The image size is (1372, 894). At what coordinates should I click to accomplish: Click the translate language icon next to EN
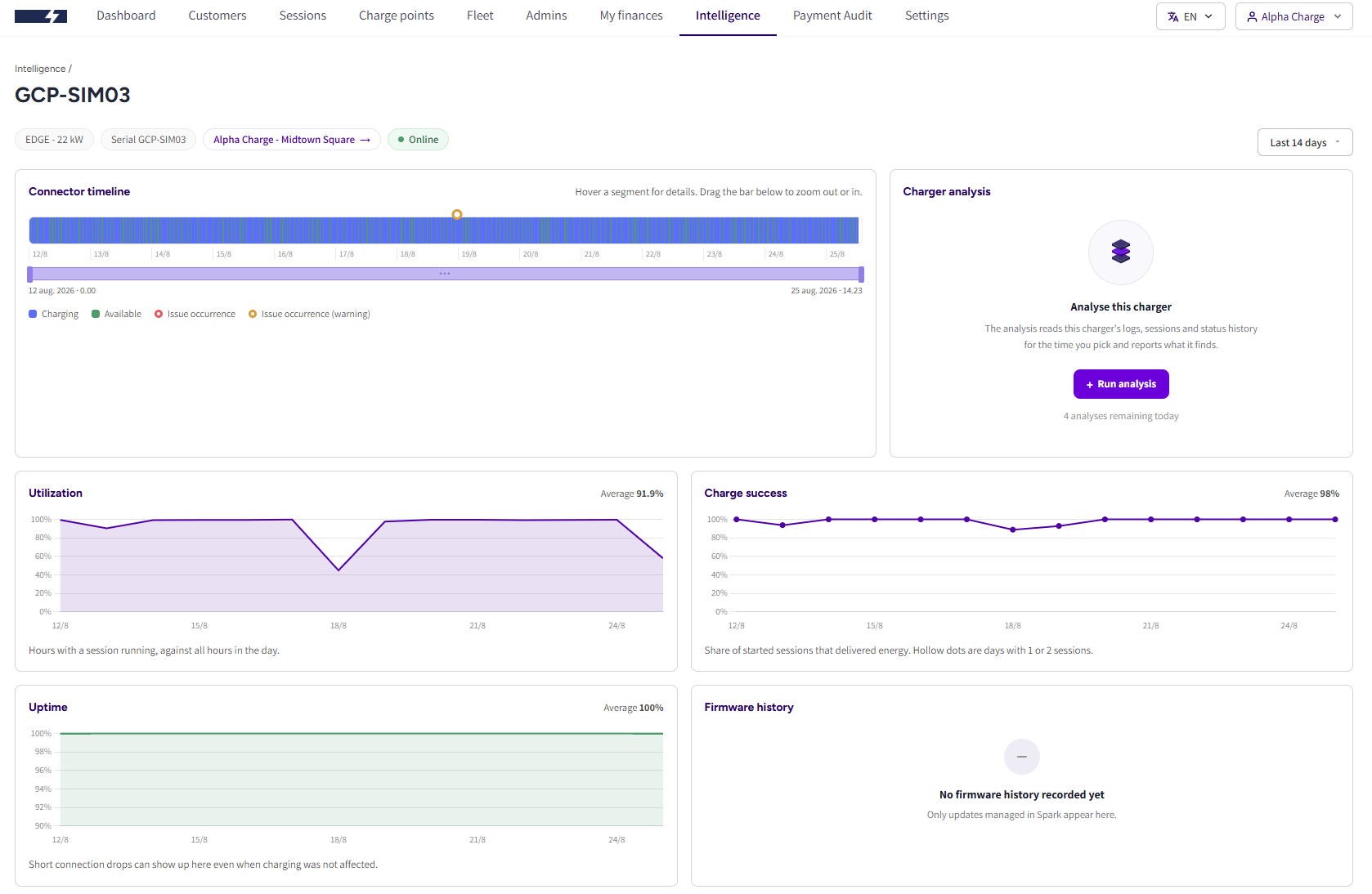pyautogui.click(x=1173, y=16)
